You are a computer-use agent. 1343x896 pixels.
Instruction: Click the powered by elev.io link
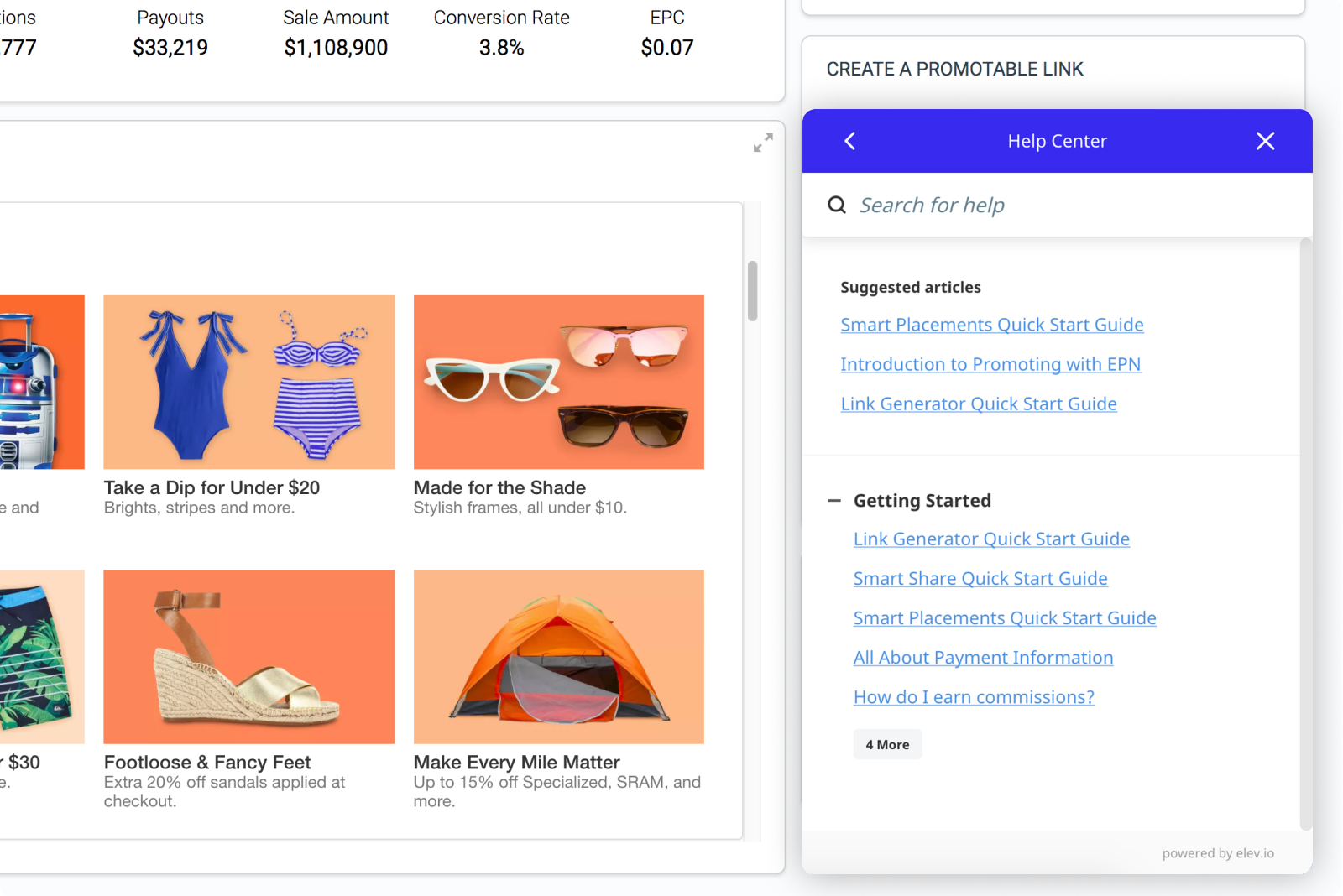click(x=1218, y=853)
